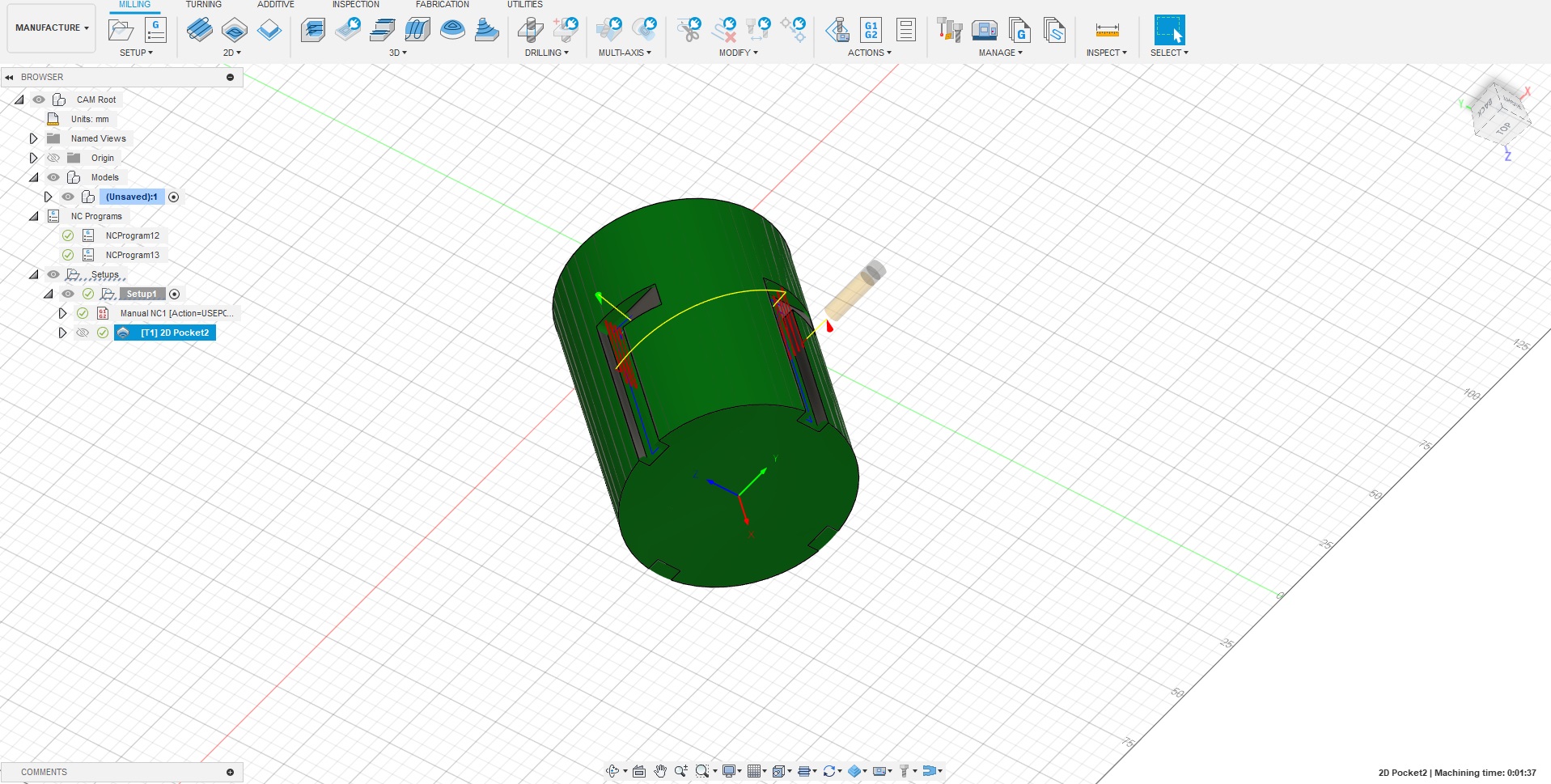Click the New Setup folder icon
The height and width of the screenshot is (784, 1551).
point(121,31)
